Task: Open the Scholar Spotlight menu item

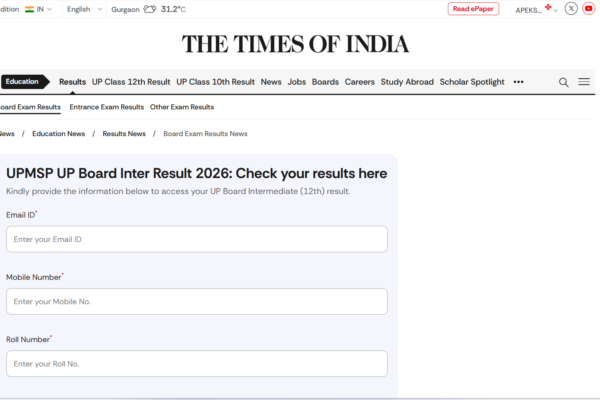Action: pos(472,82)
